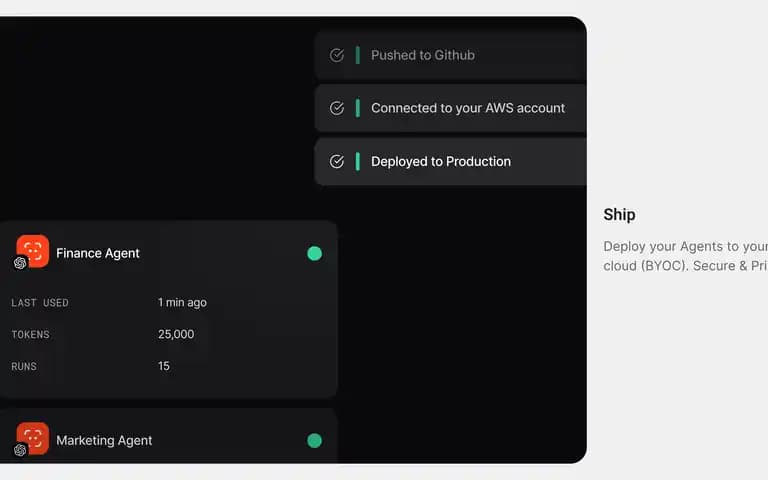This screenshot has width=768, height=480.
Task: Click the OpenAI badge on Finance Agent
Action: click(20, 263)
